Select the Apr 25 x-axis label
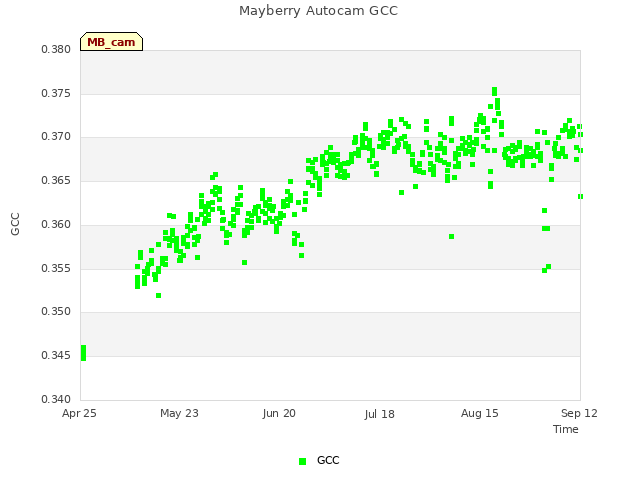 (x=79, y=413)
